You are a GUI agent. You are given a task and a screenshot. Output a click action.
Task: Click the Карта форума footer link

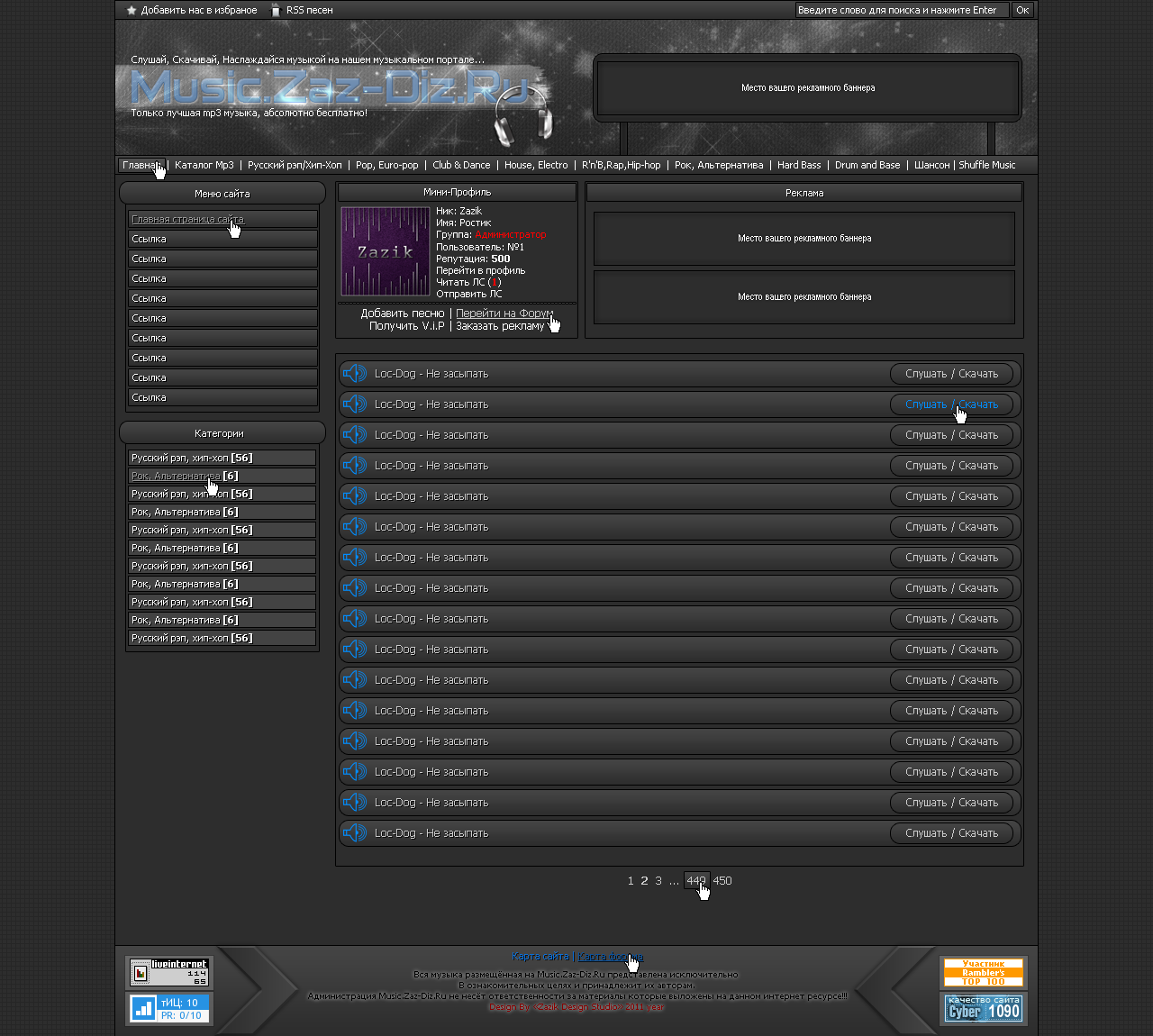[x=610, y=957]
